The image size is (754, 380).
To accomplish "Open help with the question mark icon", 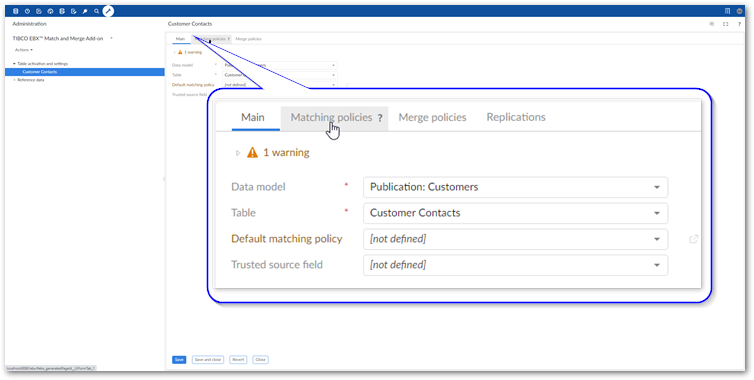I will [x=740, y=24].
